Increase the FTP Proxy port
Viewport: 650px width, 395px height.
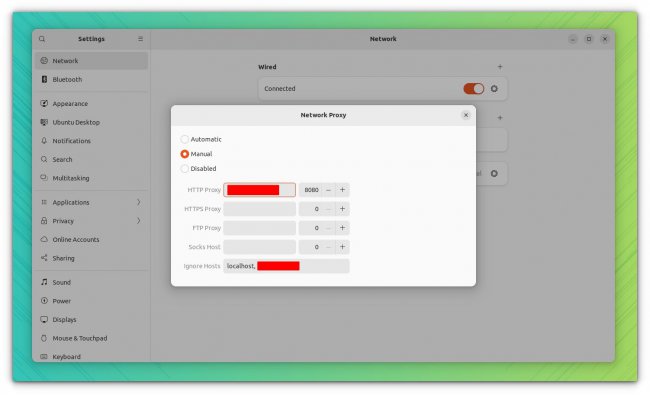(x=342, y=228)
